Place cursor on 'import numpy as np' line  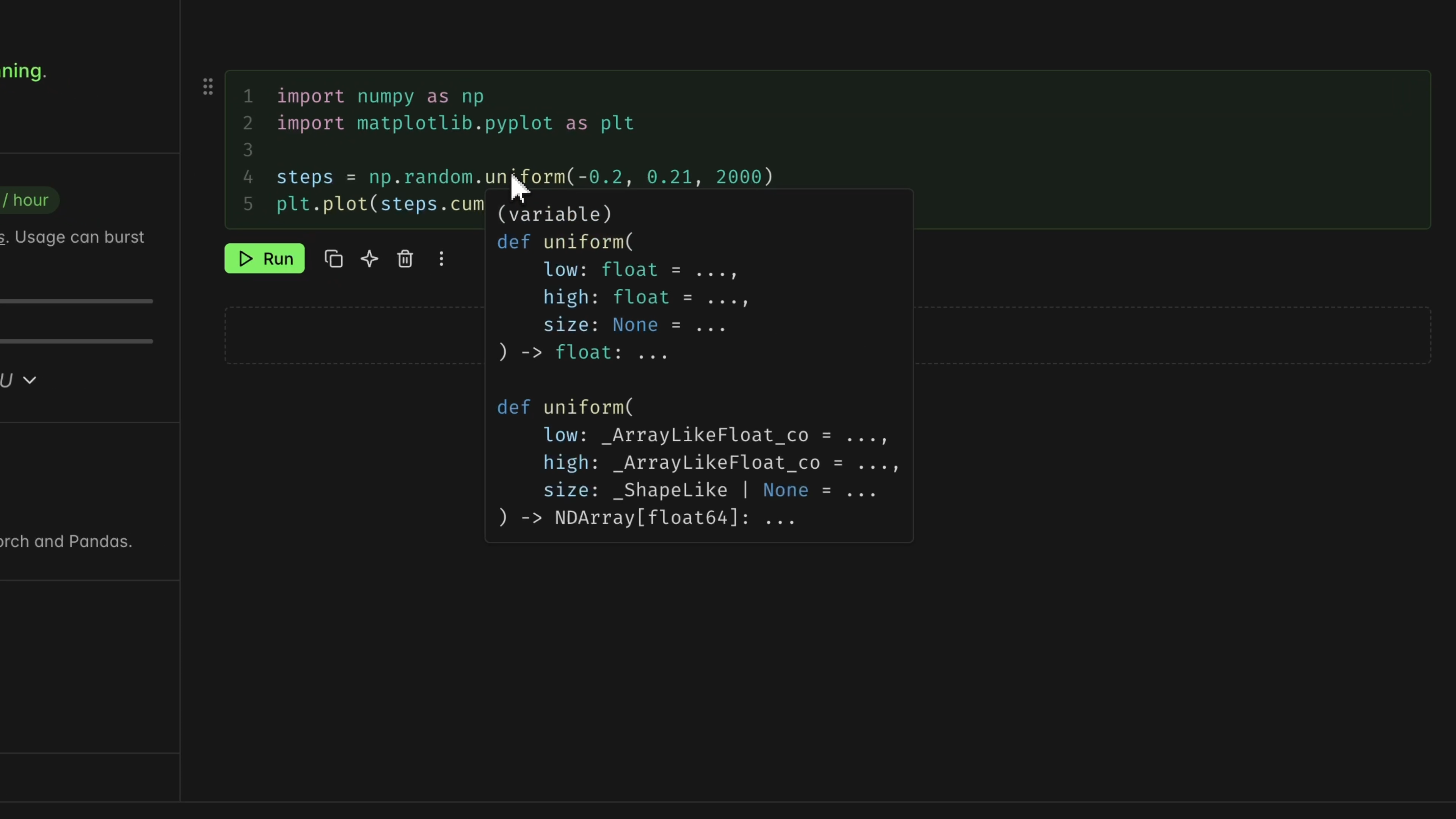tap(380, 97)
